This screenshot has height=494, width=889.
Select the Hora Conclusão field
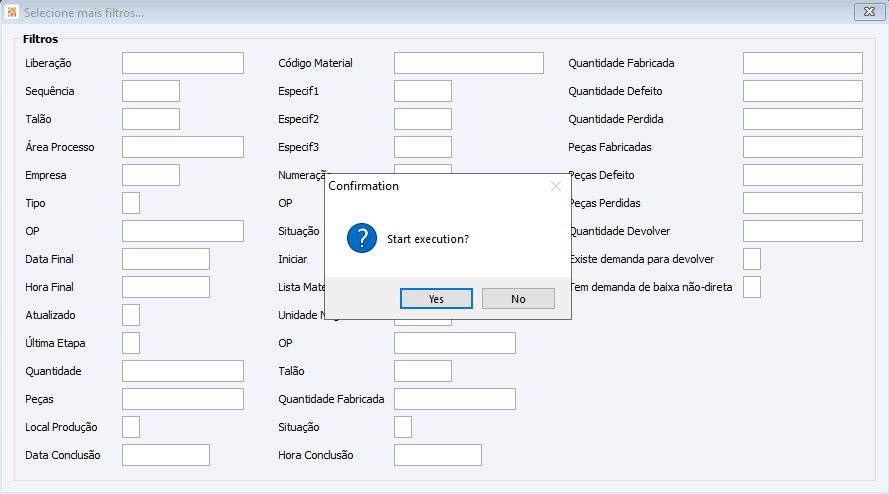pyautogui.click(x=438, y=455)
